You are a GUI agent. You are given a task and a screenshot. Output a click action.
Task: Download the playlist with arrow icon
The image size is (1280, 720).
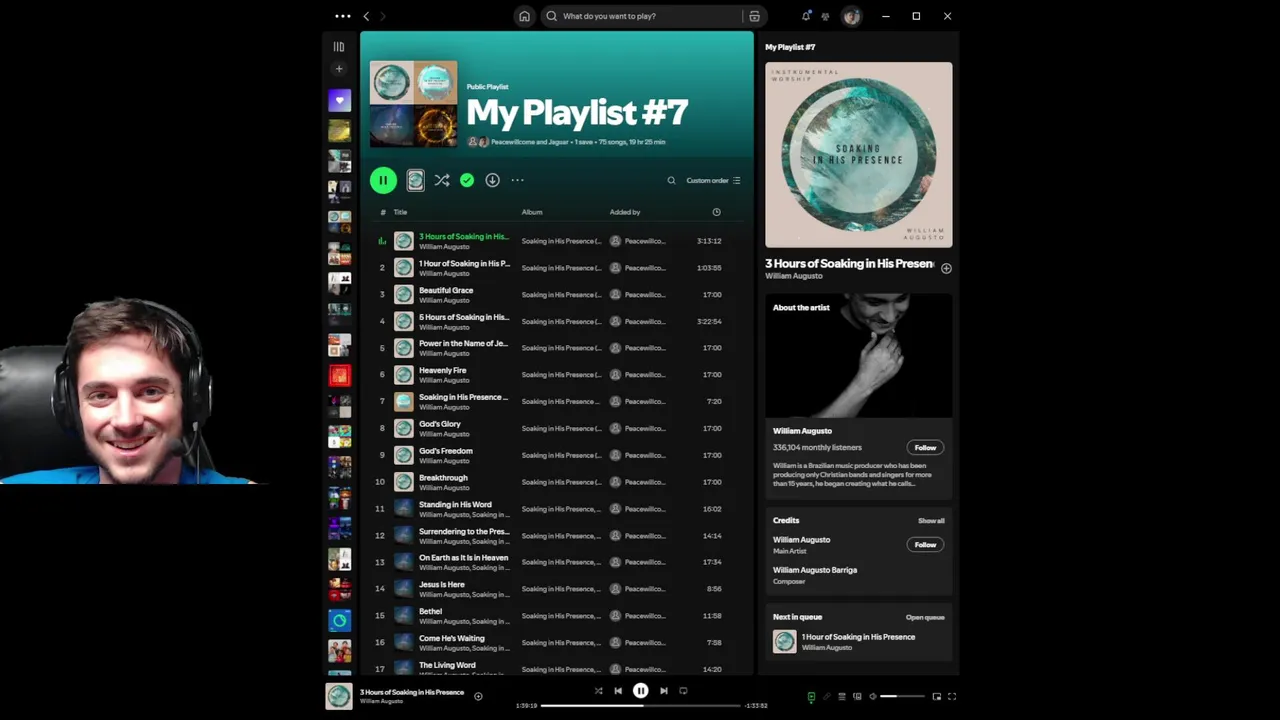492,180
